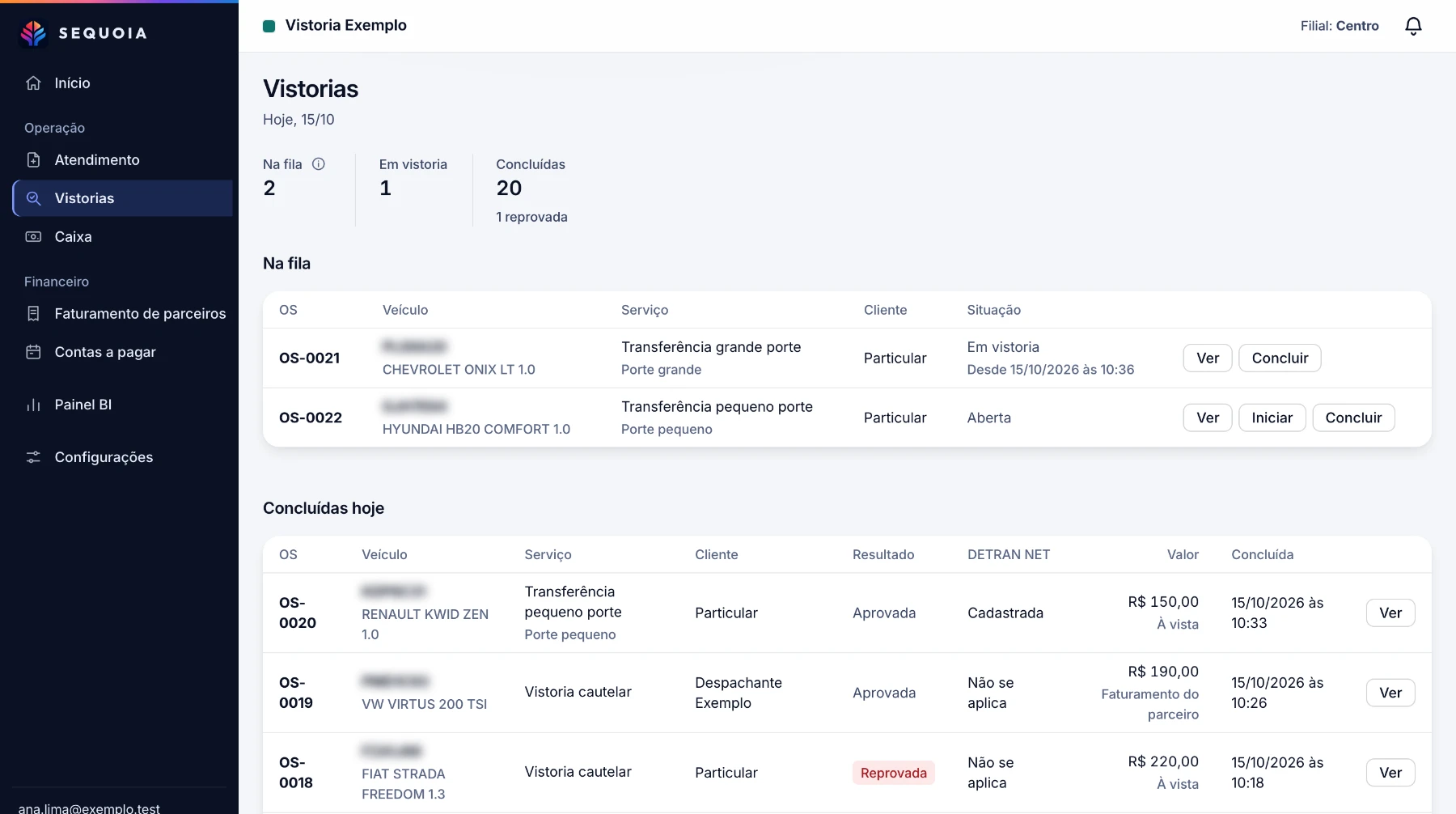Click the OS-0021 order number
Viewport: 1456px width, 814px height.
(310, 358)
